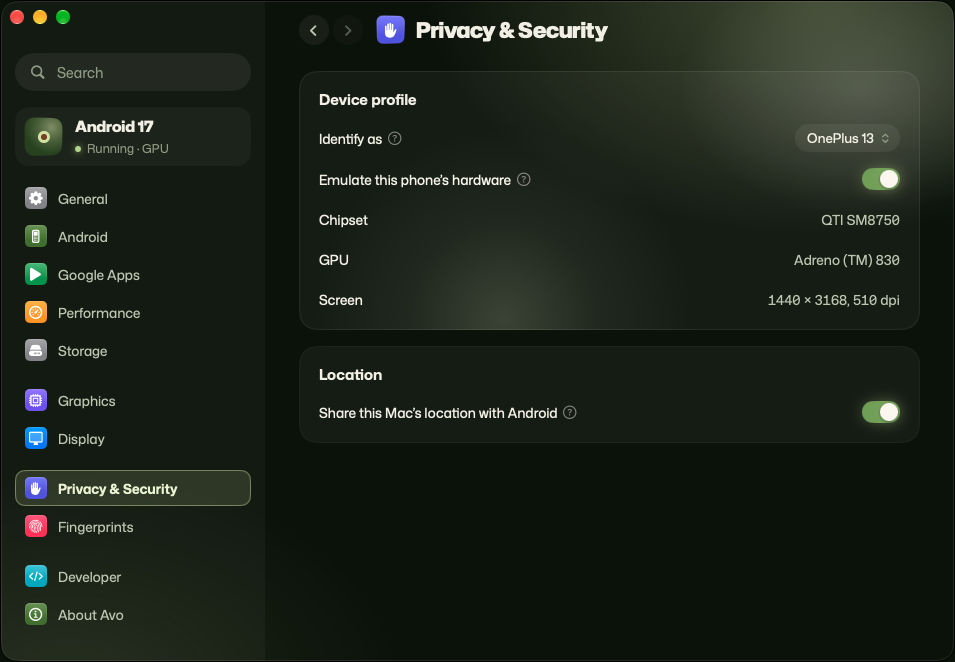
Task: Click the Android 17 title in the instance card
Action: pos(114,127)
